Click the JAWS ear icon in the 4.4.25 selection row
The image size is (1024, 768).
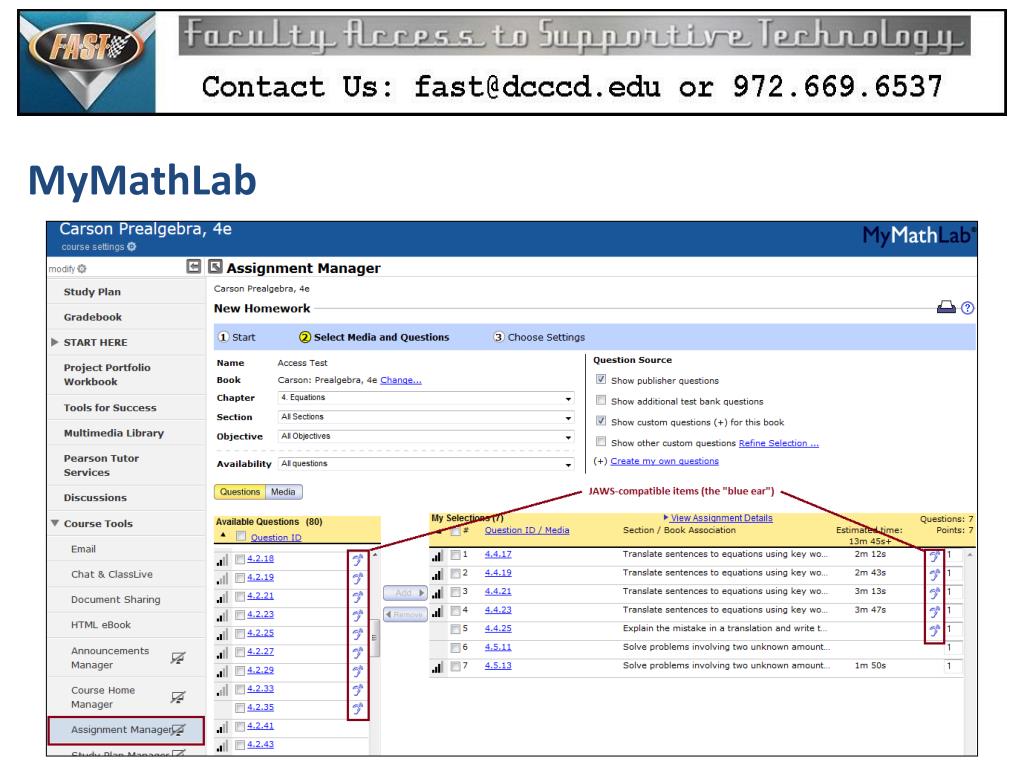tap(935, 630)
